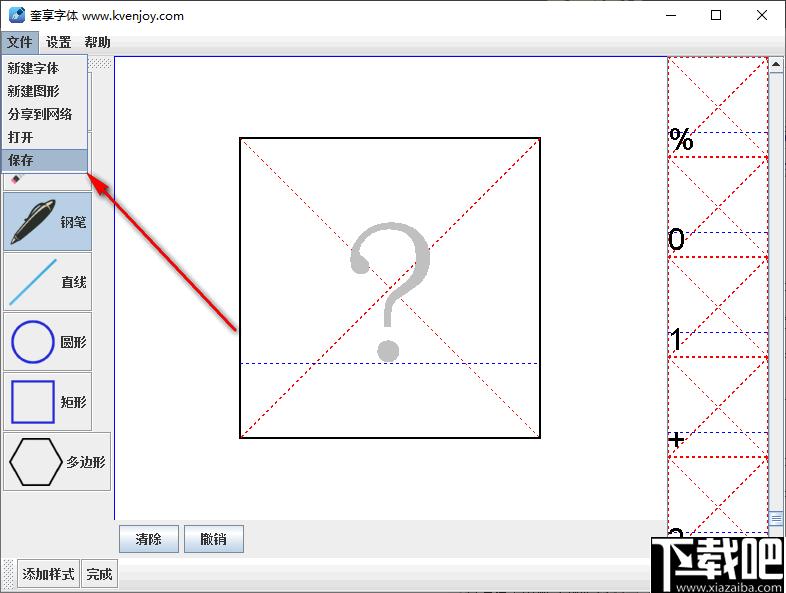The height and width of the screenshot is (593, 786).
Task: Open the 帮助 menu
Action: click(97, 42)
